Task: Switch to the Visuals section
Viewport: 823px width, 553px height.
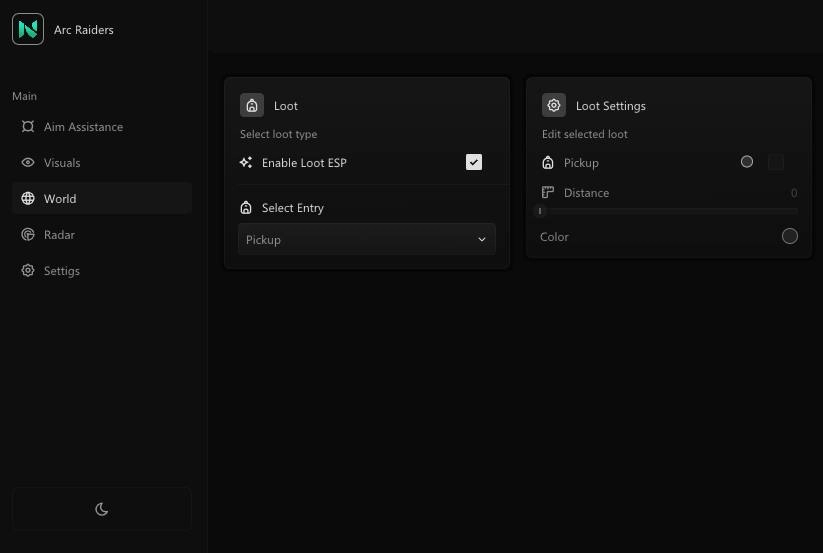Action: (x=62, y=163)
